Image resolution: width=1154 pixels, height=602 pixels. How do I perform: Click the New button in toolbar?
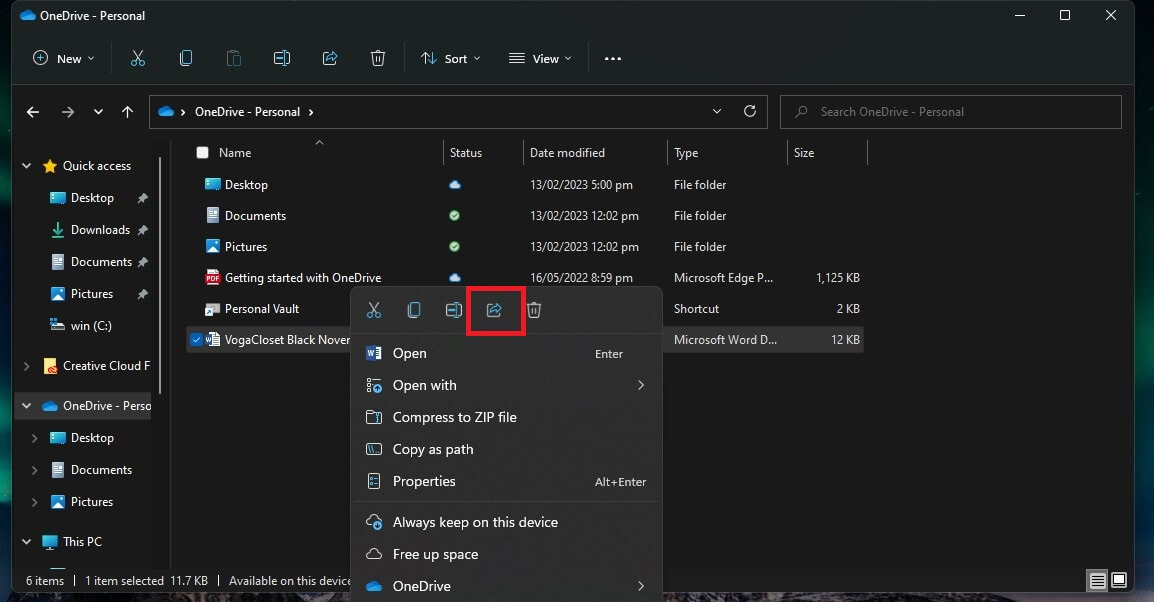63,59
